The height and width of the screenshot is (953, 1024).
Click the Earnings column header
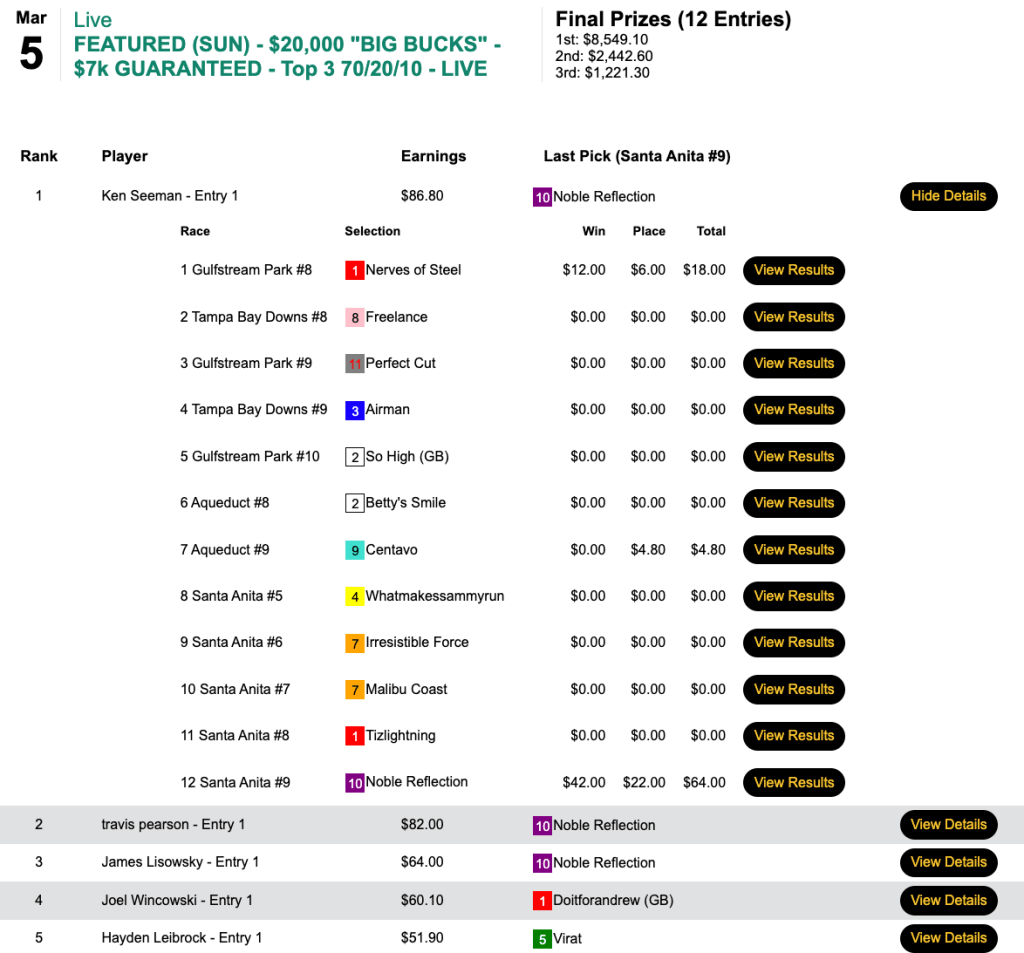click(433, 156)
